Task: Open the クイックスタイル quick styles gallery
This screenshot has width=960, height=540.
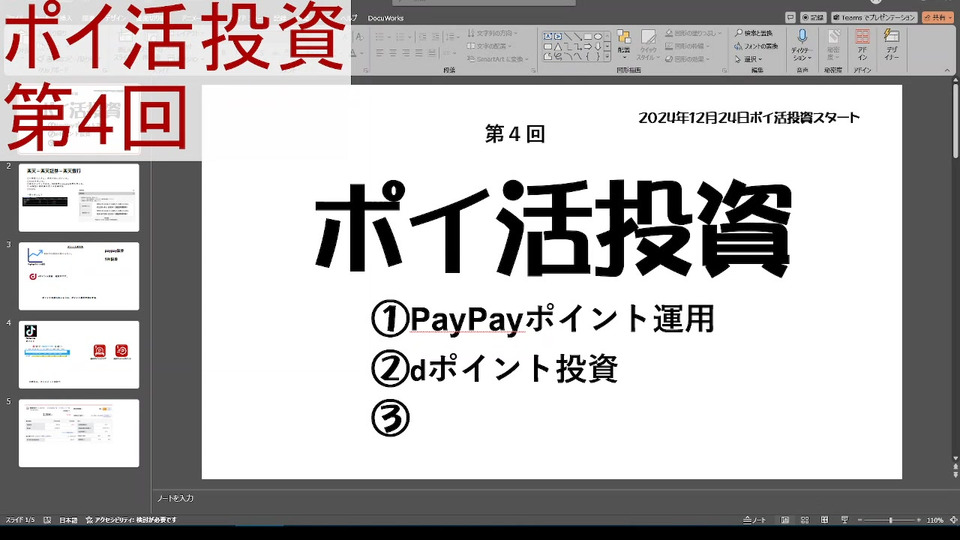Action: tap(648, 45)
